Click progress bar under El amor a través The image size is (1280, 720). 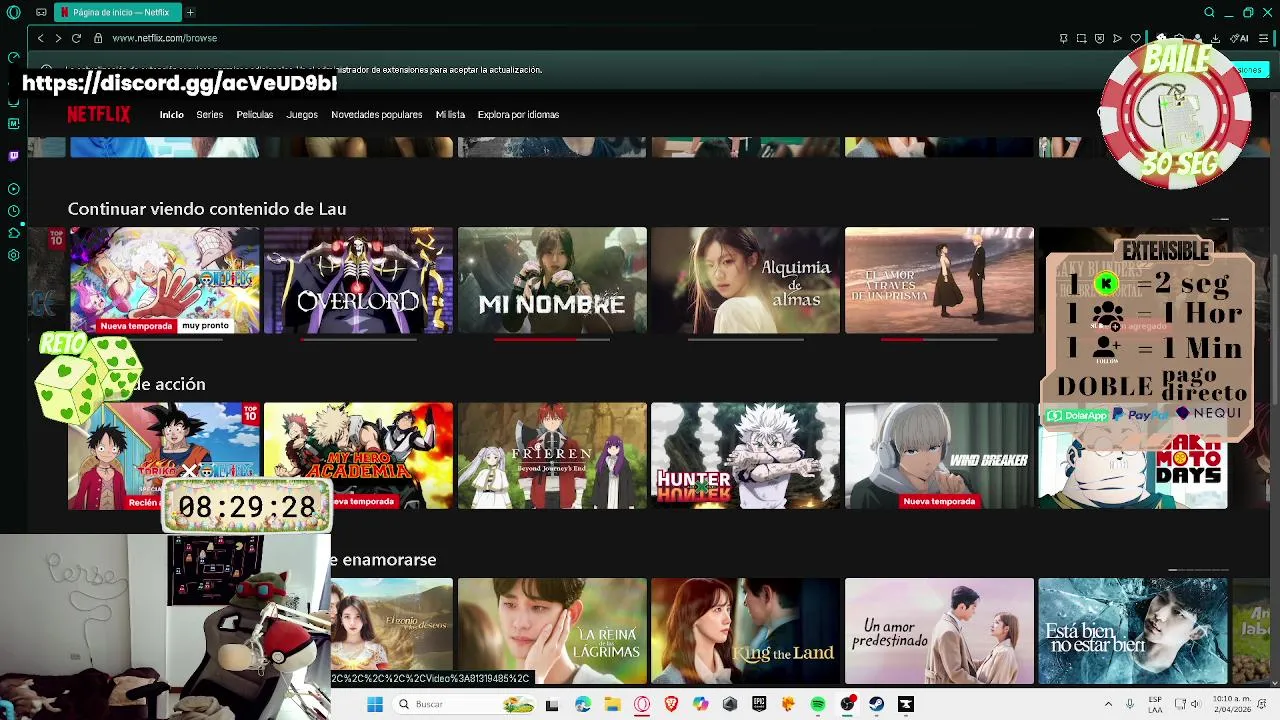pos(939,339)
